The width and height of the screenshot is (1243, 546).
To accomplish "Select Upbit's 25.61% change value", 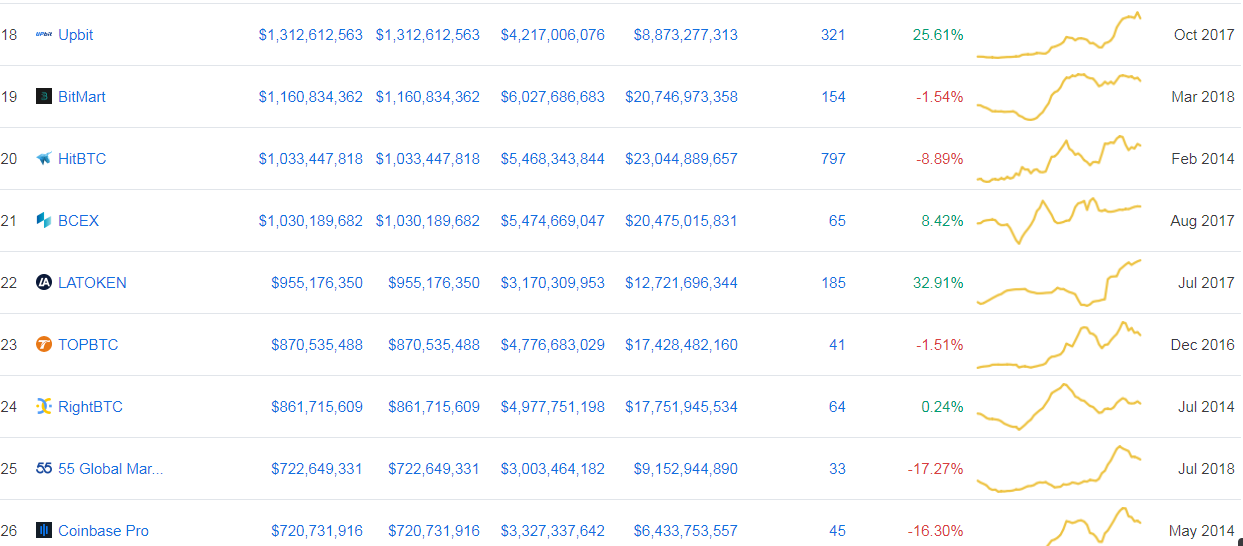I will coord(938,35).
